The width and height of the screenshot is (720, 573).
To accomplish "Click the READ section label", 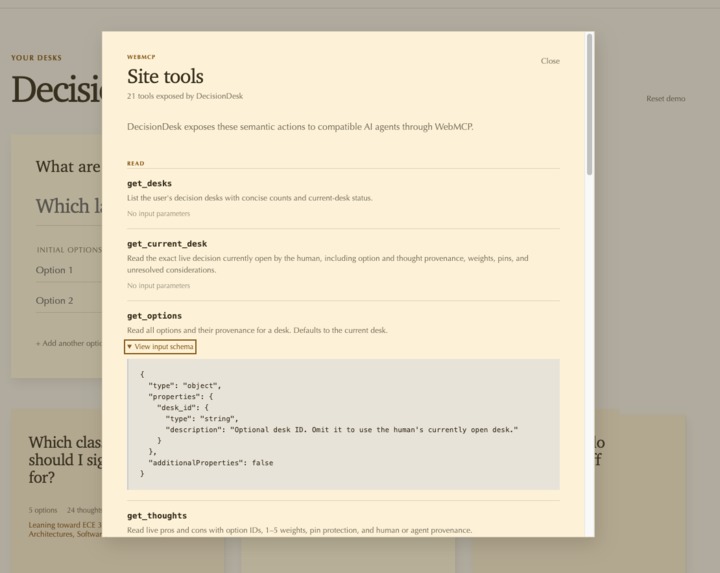I will coord(135,163).
